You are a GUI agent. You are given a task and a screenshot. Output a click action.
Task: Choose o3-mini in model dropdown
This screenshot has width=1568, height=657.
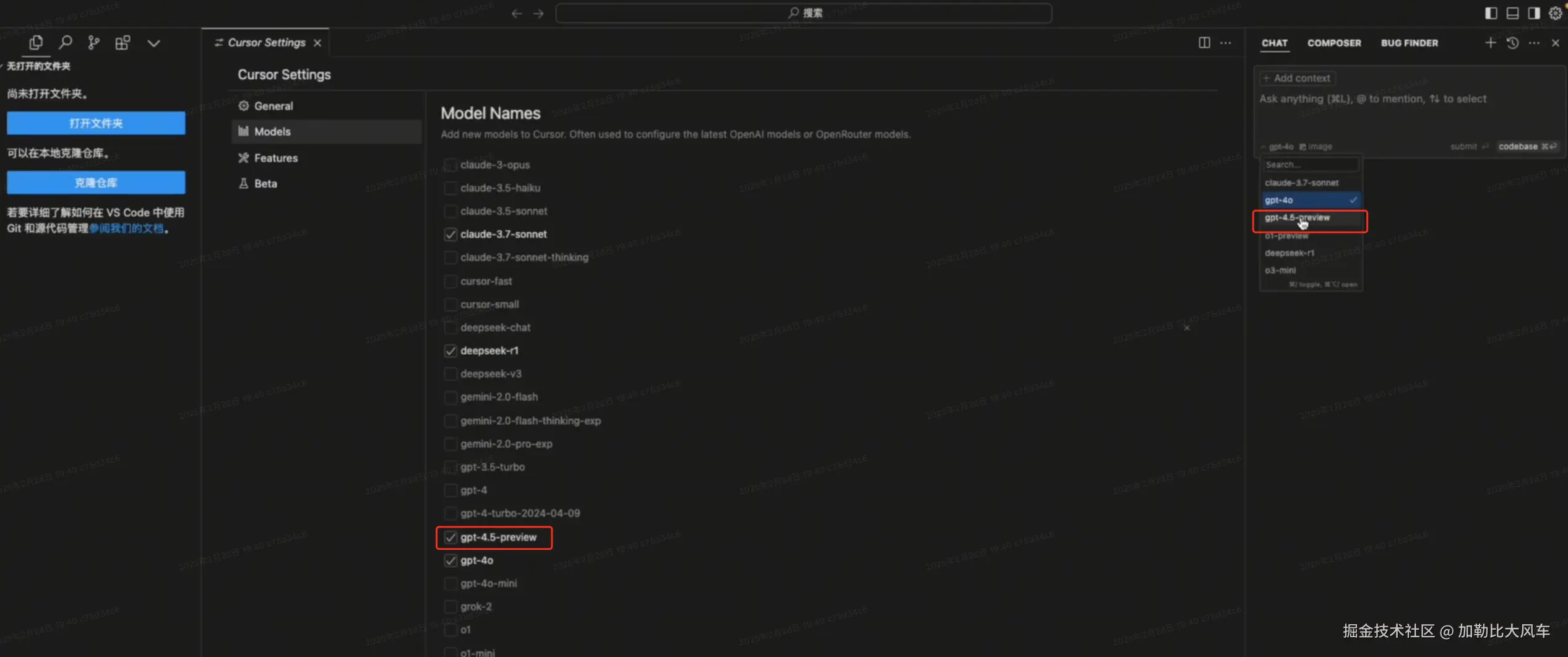click(1311, 270)
